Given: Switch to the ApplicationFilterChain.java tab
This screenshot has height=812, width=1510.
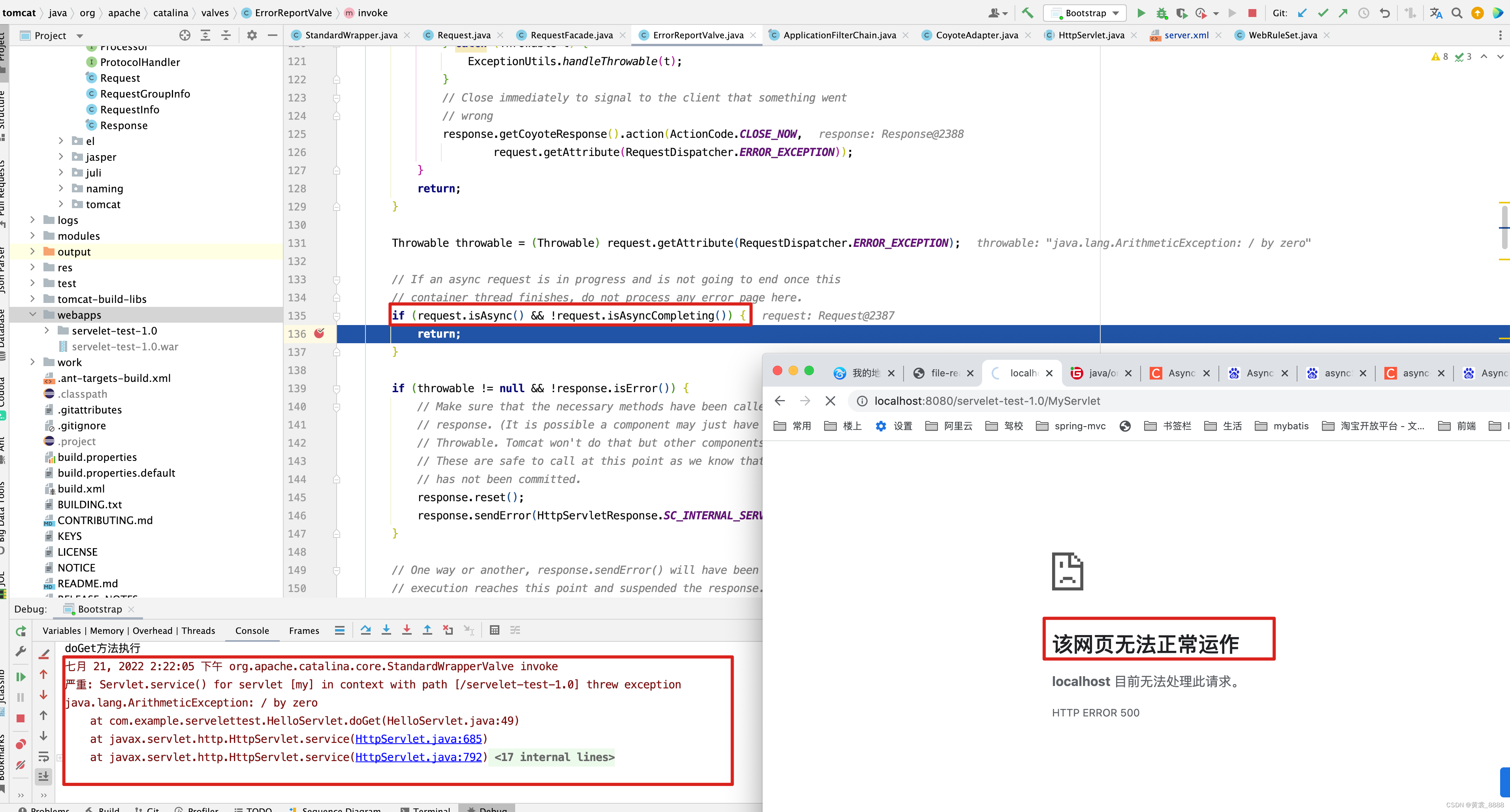Looking at the screenshot, I should 840,35.
